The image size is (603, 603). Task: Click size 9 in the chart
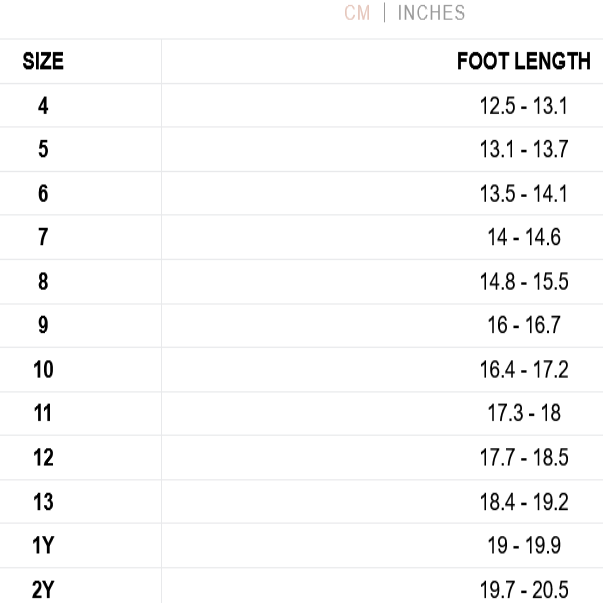pyautogui.click(x=43, y=326)
